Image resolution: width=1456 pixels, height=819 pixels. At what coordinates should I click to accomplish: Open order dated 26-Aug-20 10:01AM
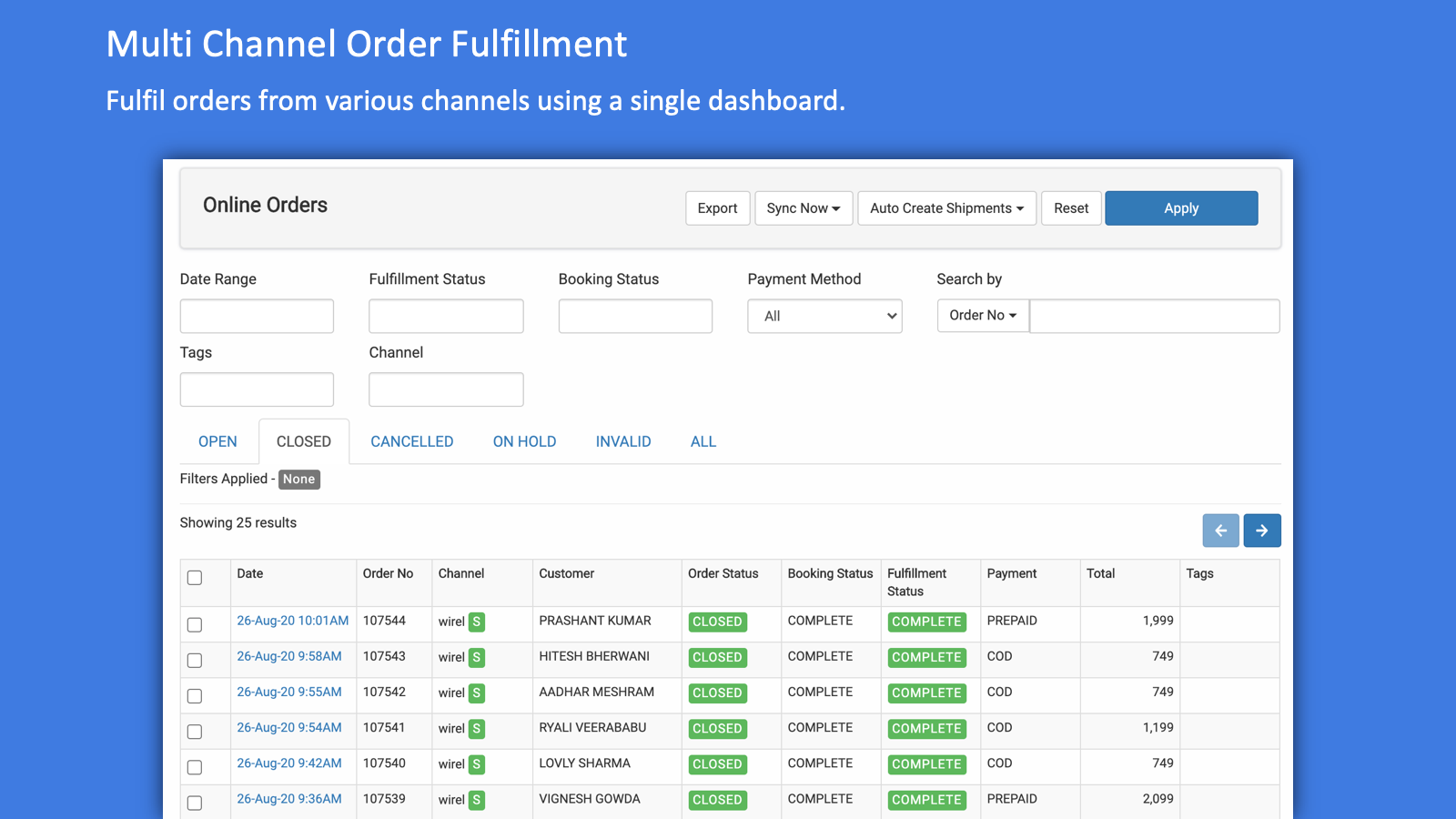click(292, 621)
